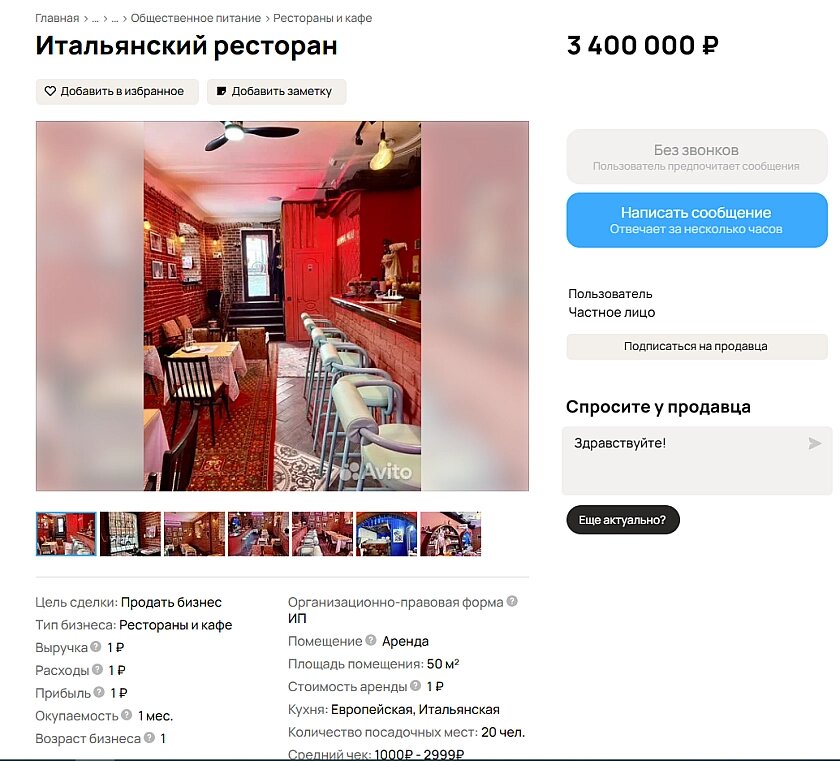Viewport: 840px width, 761px height.
Task: Open the help icon next to Расходы
Action: [x=97, y=669]
